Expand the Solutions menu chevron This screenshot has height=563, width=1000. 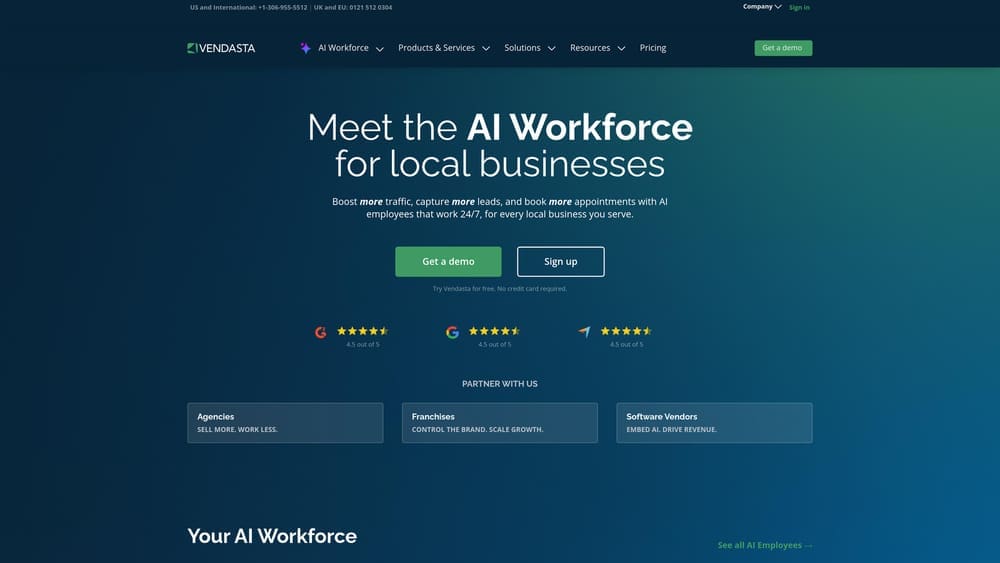[x=552, y=48]
